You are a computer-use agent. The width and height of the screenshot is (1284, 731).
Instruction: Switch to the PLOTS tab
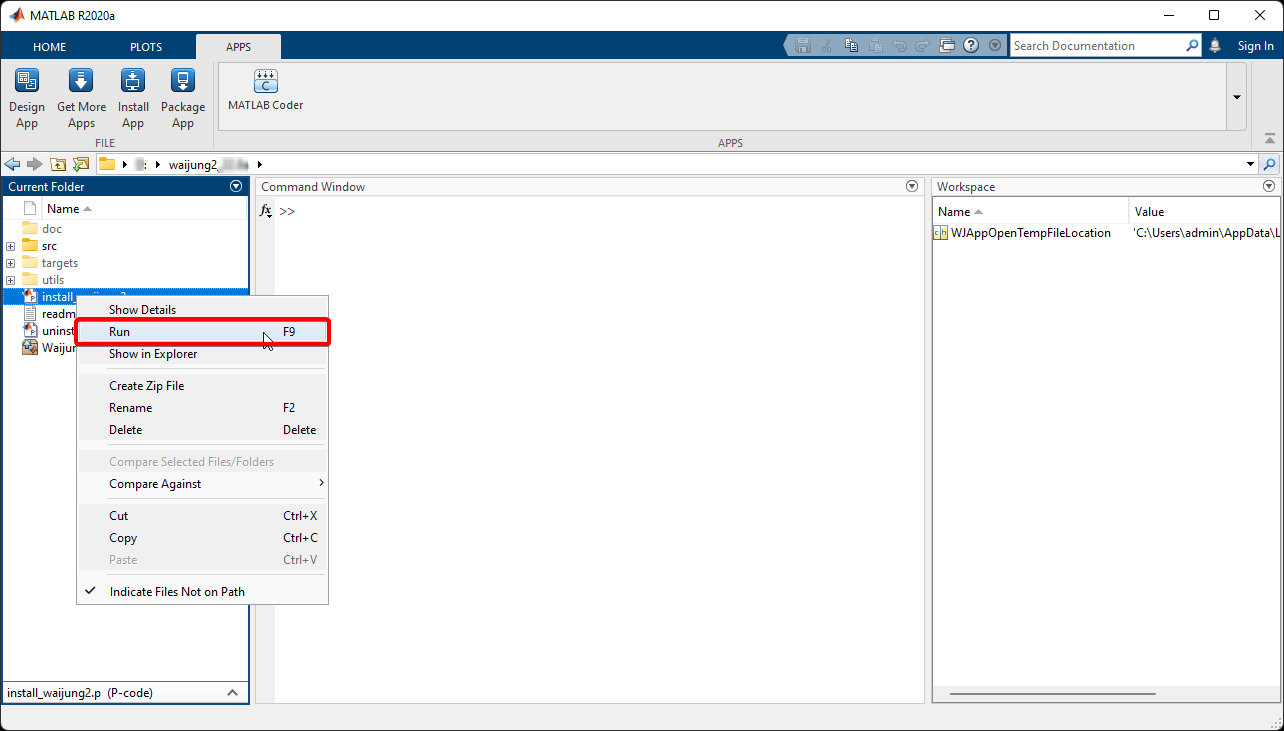(146, 47)
